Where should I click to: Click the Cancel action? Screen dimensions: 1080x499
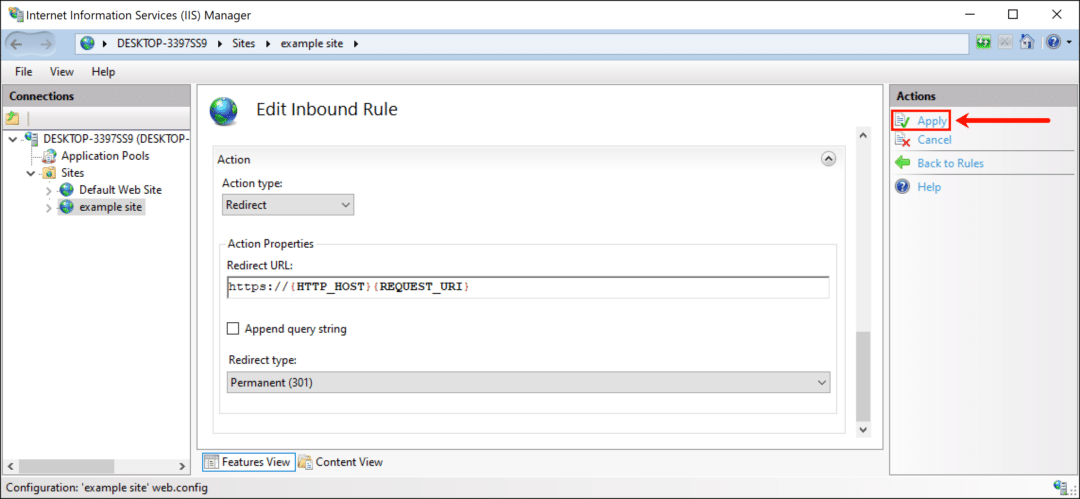[x=934, y=140]
